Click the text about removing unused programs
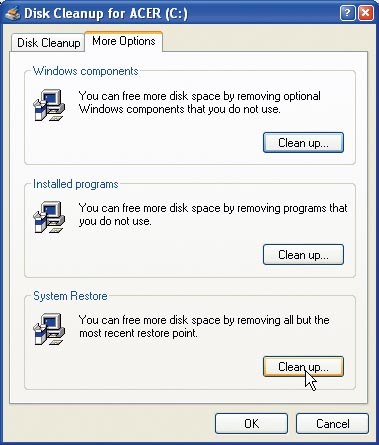Screen dimensions: 379x445 (x=213, y=215)
